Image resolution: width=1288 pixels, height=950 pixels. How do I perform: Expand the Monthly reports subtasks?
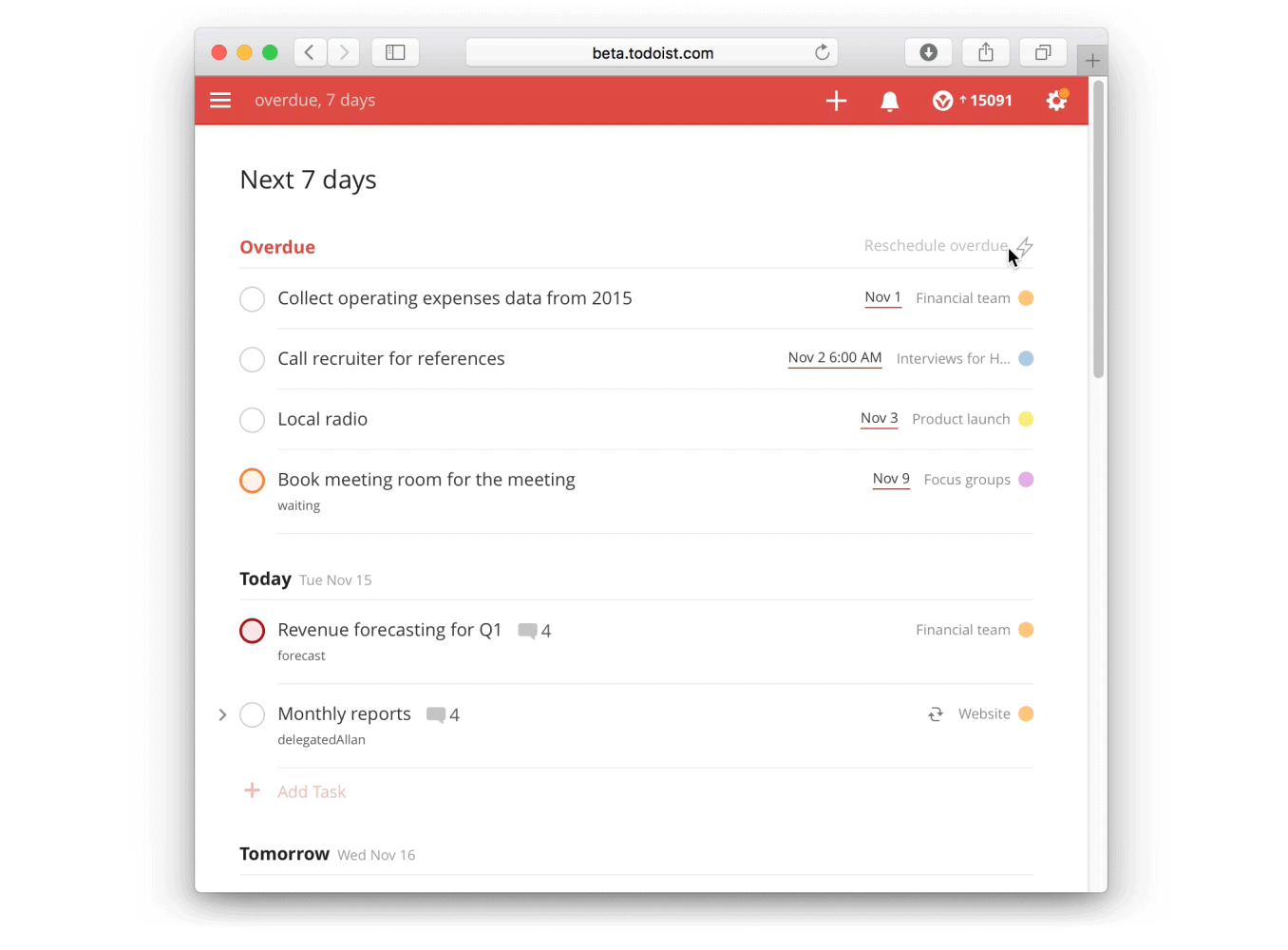[222, 714]
